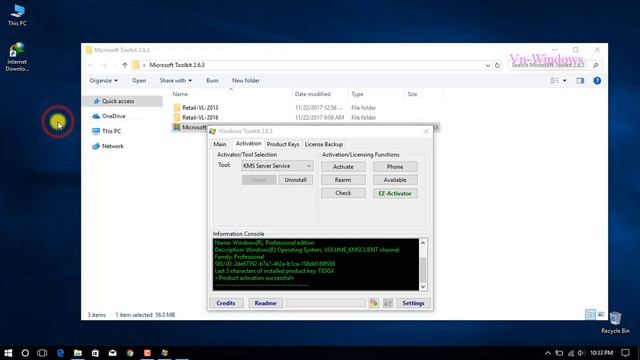Toggle the preview pane icon
The height and width of the screenshot is (360, 640).
pos(580,81)
